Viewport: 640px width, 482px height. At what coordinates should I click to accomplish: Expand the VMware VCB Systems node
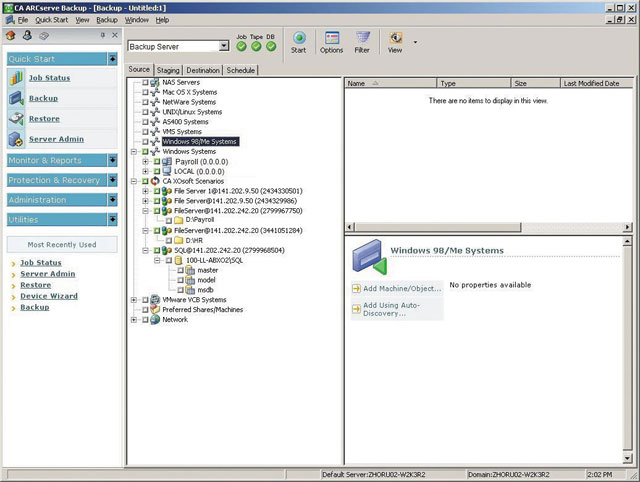pos(133,300)
